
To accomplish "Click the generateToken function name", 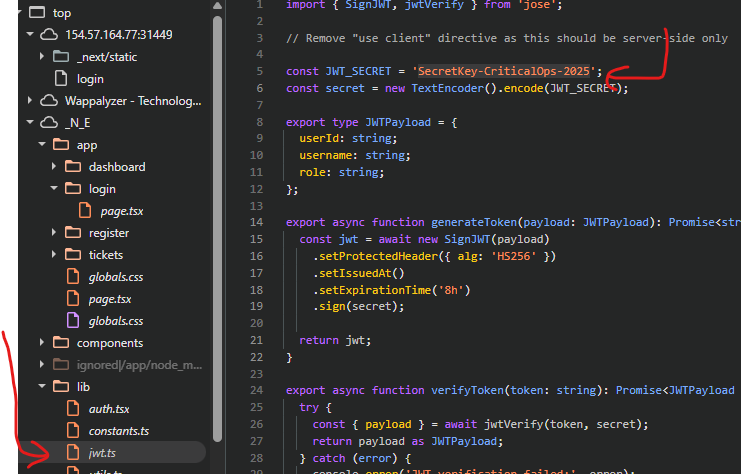I will [x=474, y=222].
